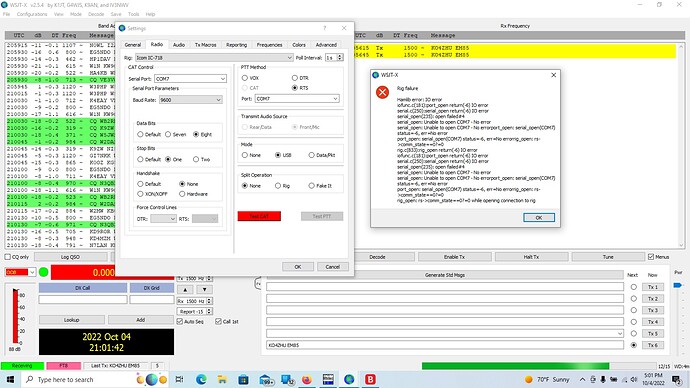This screenshot has height=388, width=690.
Task: Switch to the Tx Macros tab
Action: tap(206, 45)
